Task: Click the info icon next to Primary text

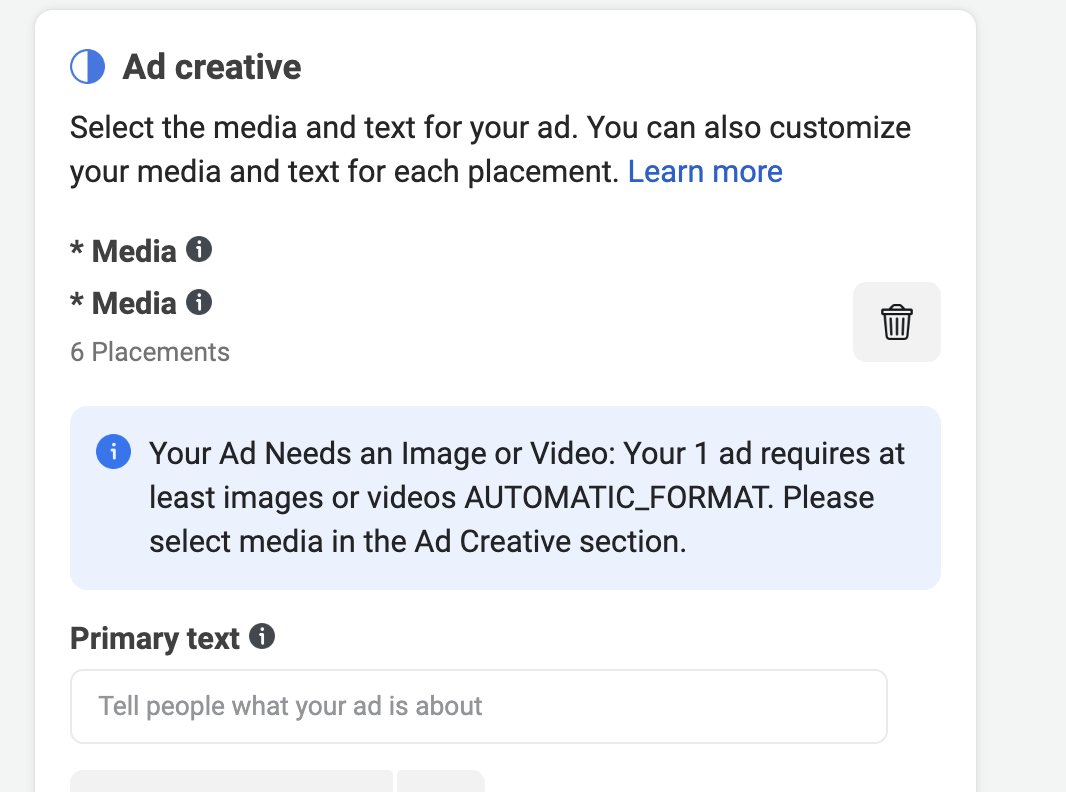Action: tap(262, 636)
